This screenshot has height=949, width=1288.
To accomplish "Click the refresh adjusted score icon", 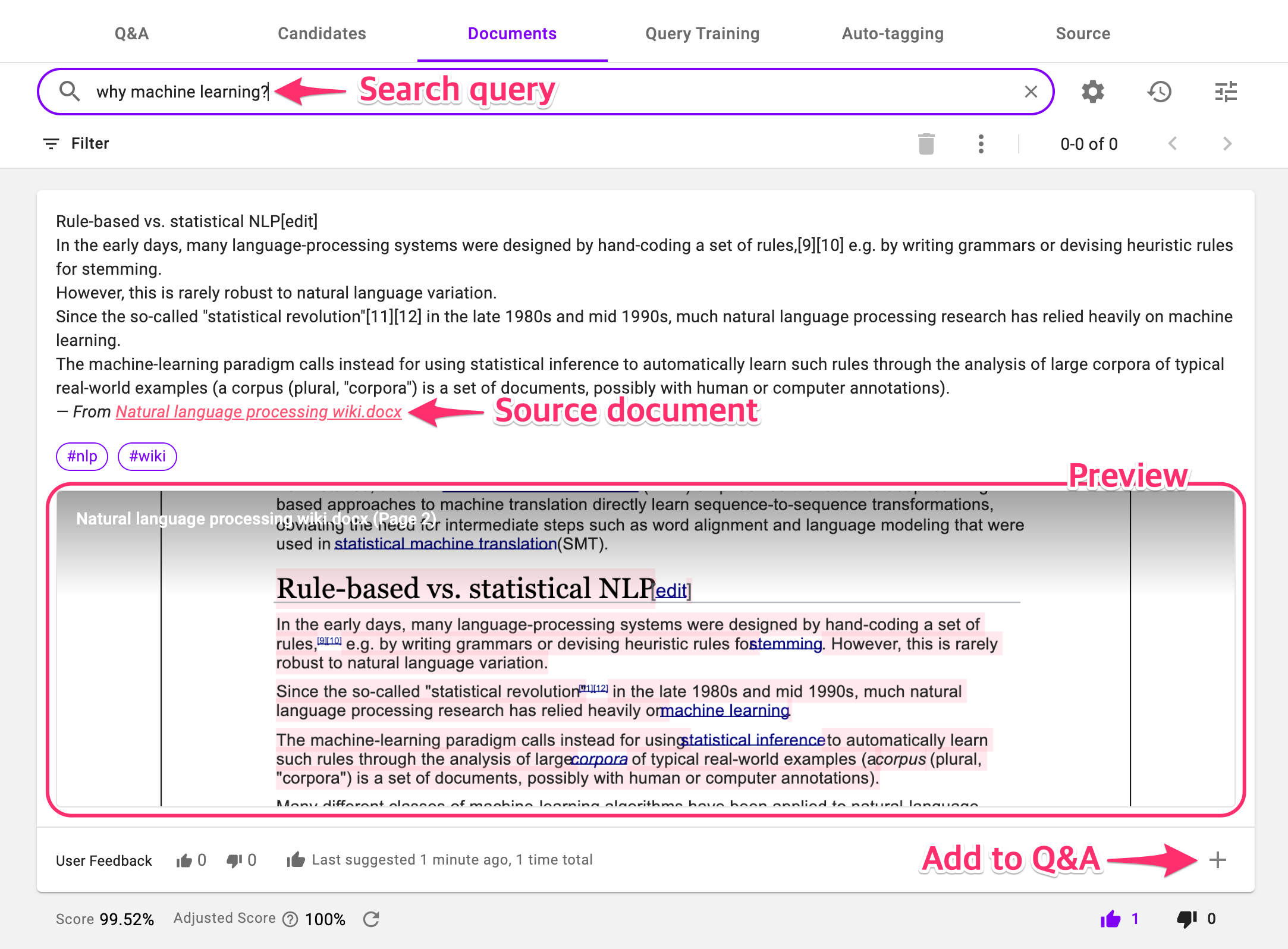I will (x=372, y=919).
